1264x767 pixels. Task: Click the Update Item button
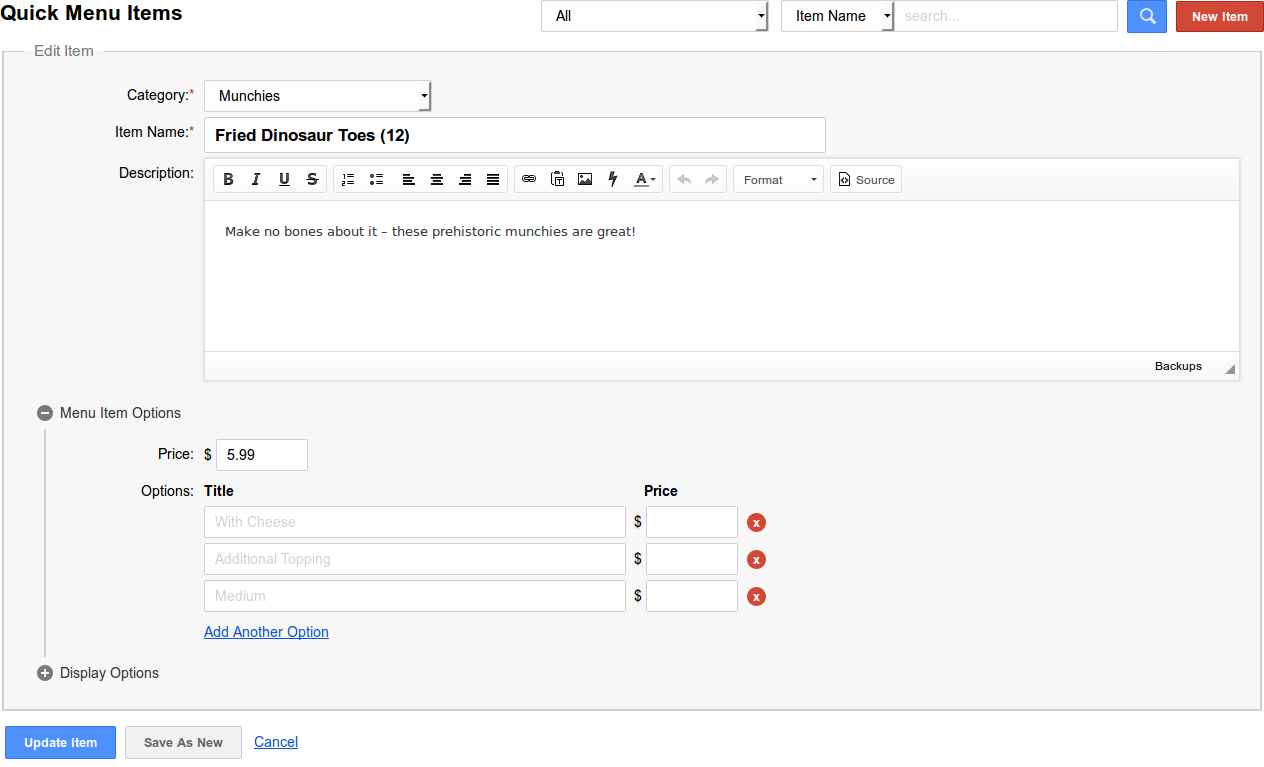(60, 743)
